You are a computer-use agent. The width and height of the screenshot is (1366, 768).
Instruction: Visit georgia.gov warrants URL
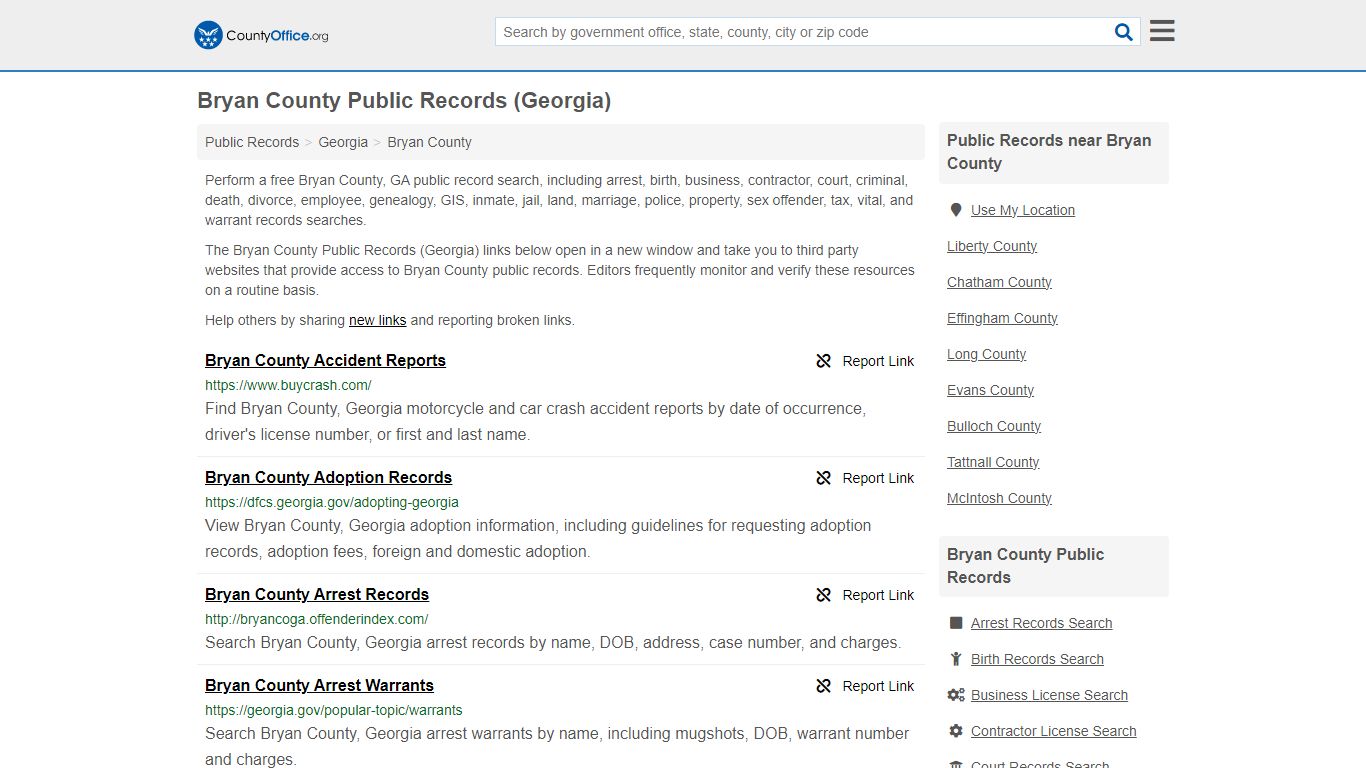click(x=334, y=710)
